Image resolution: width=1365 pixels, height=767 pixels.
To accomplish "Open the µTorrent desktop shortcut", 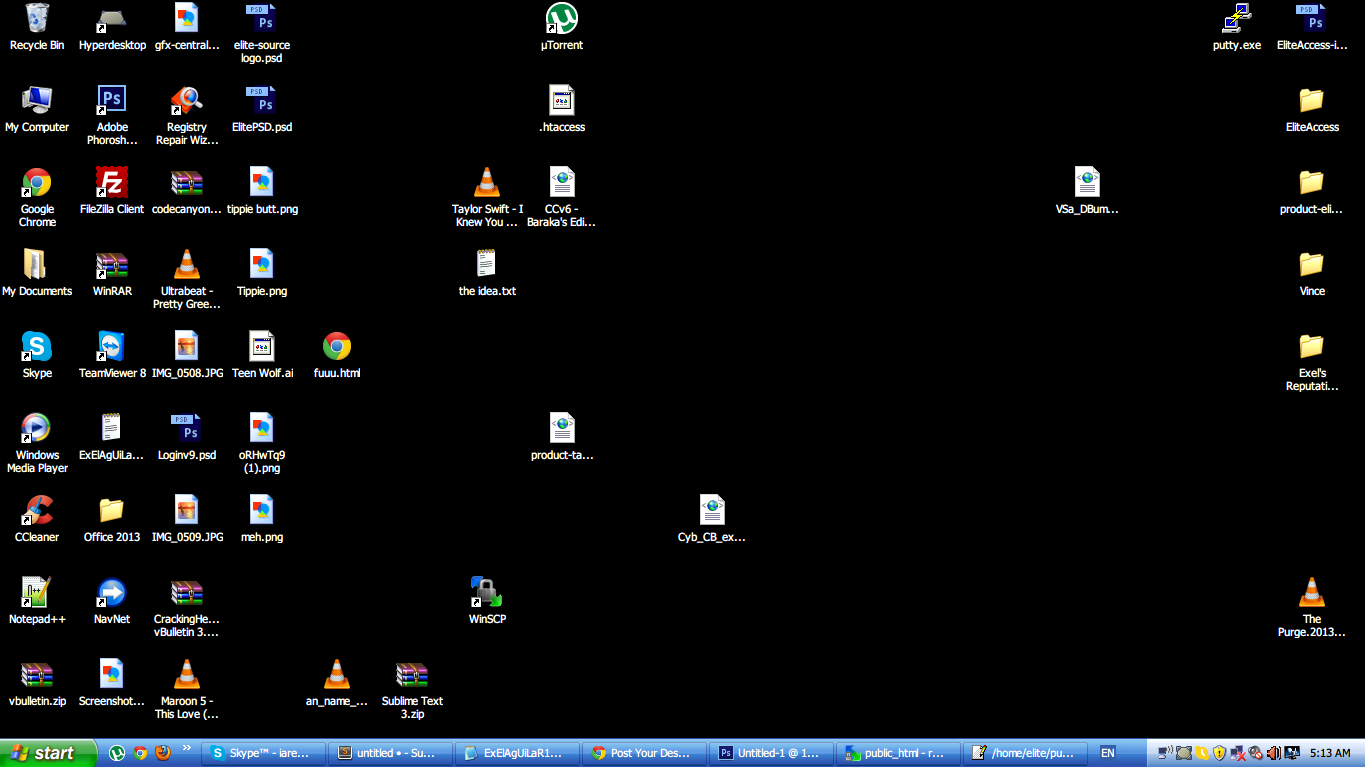I will click(562, 19).
